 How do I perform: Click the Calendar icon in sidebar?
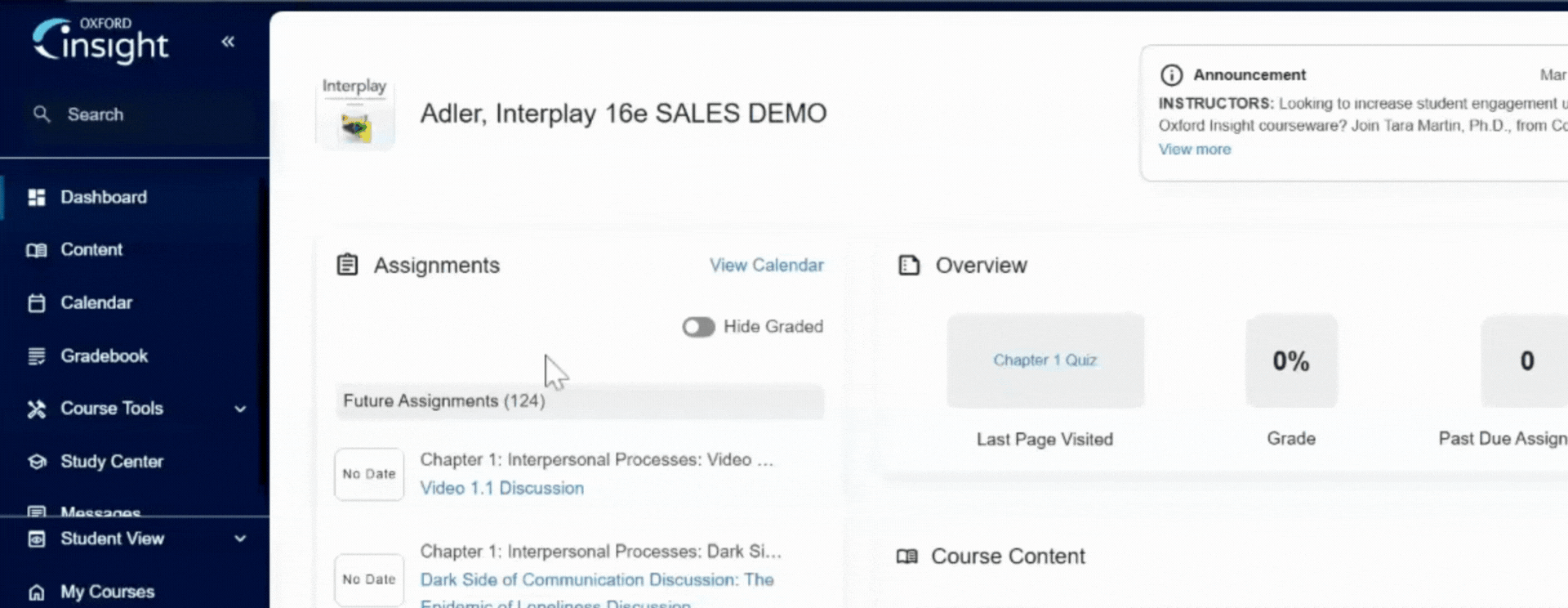point(37,303)
